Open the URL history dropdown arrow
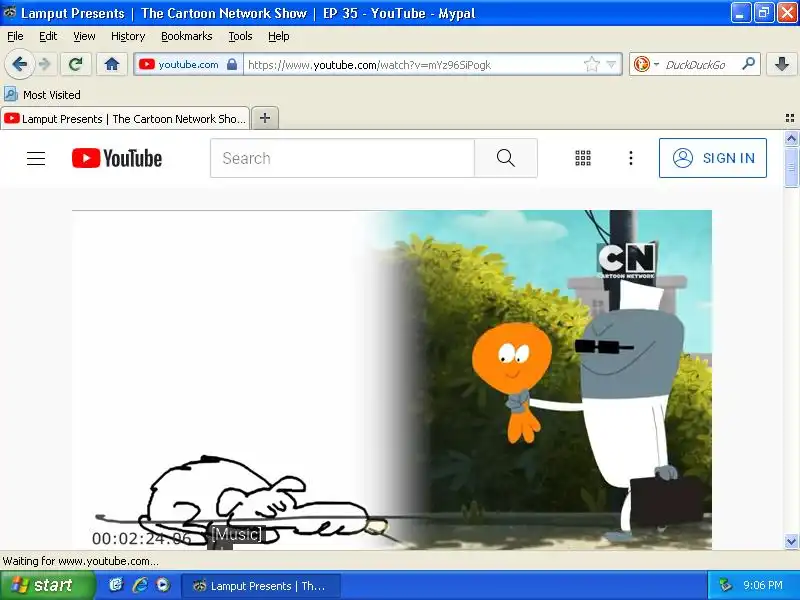 pos(611,65)
